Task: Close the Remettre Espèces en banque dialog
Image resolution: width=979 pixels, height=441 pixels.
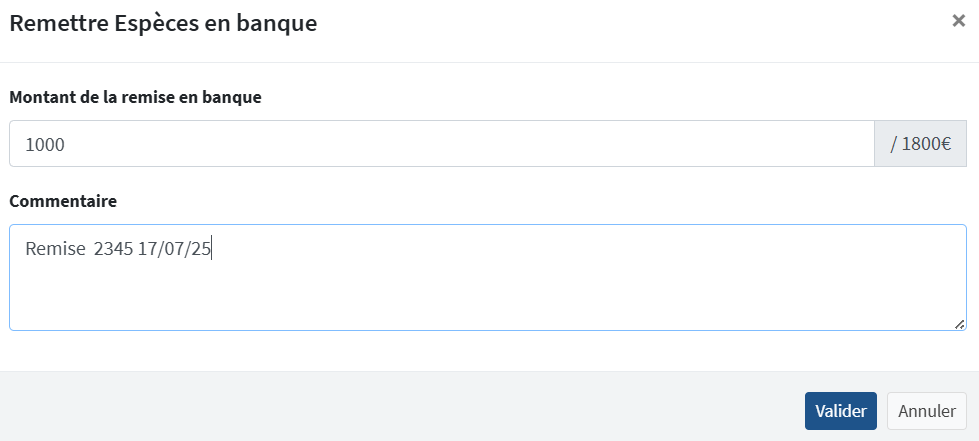Action: click(958, 21)
